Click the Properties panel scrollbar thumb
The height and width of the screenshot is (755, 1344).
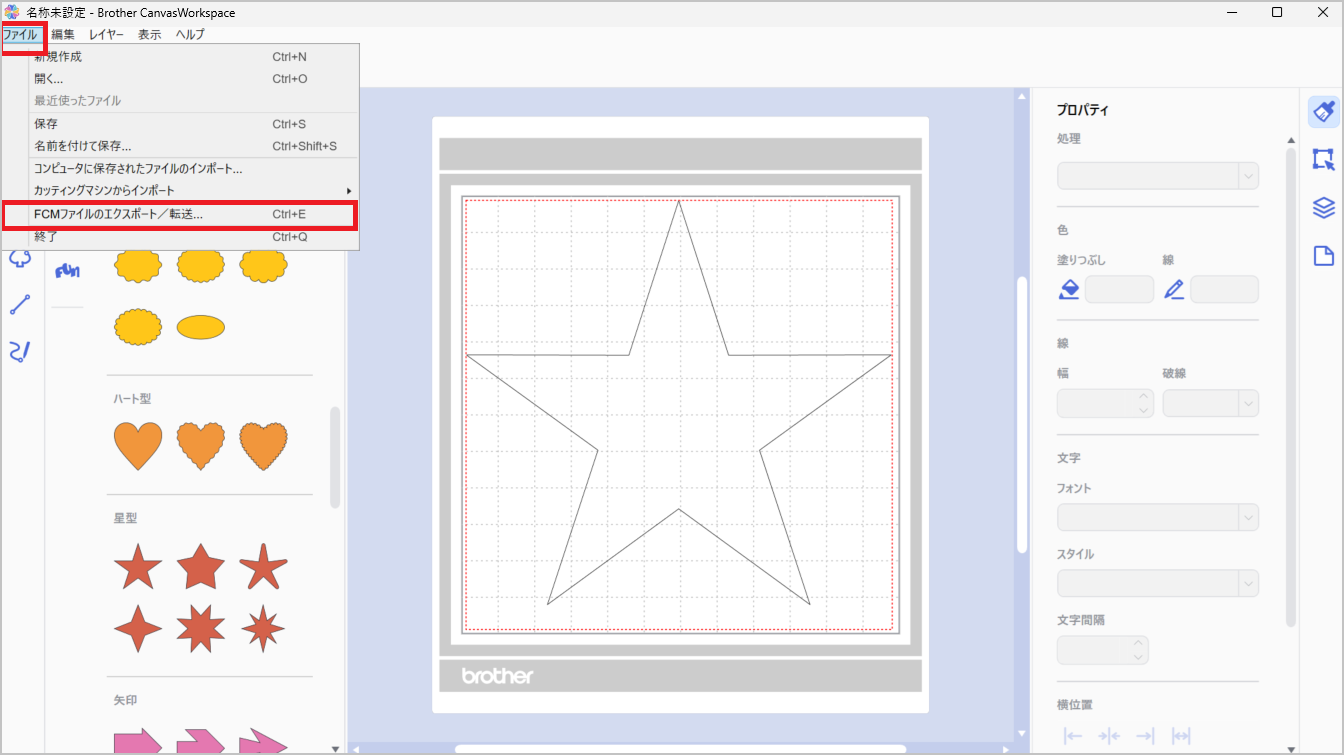(x=1291, y=387)
